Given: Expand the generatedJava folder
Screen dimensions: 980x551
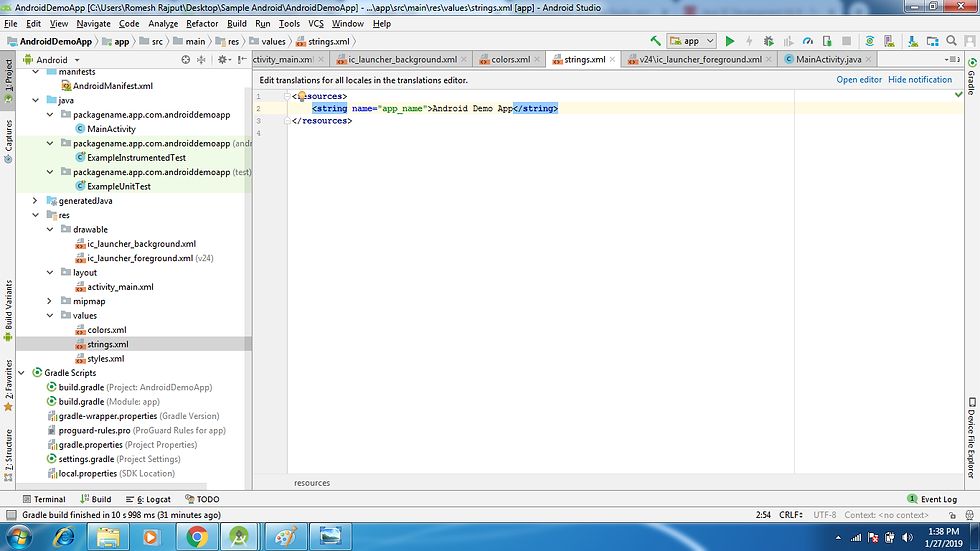Looking at the screenshot, I should (36, 201).
